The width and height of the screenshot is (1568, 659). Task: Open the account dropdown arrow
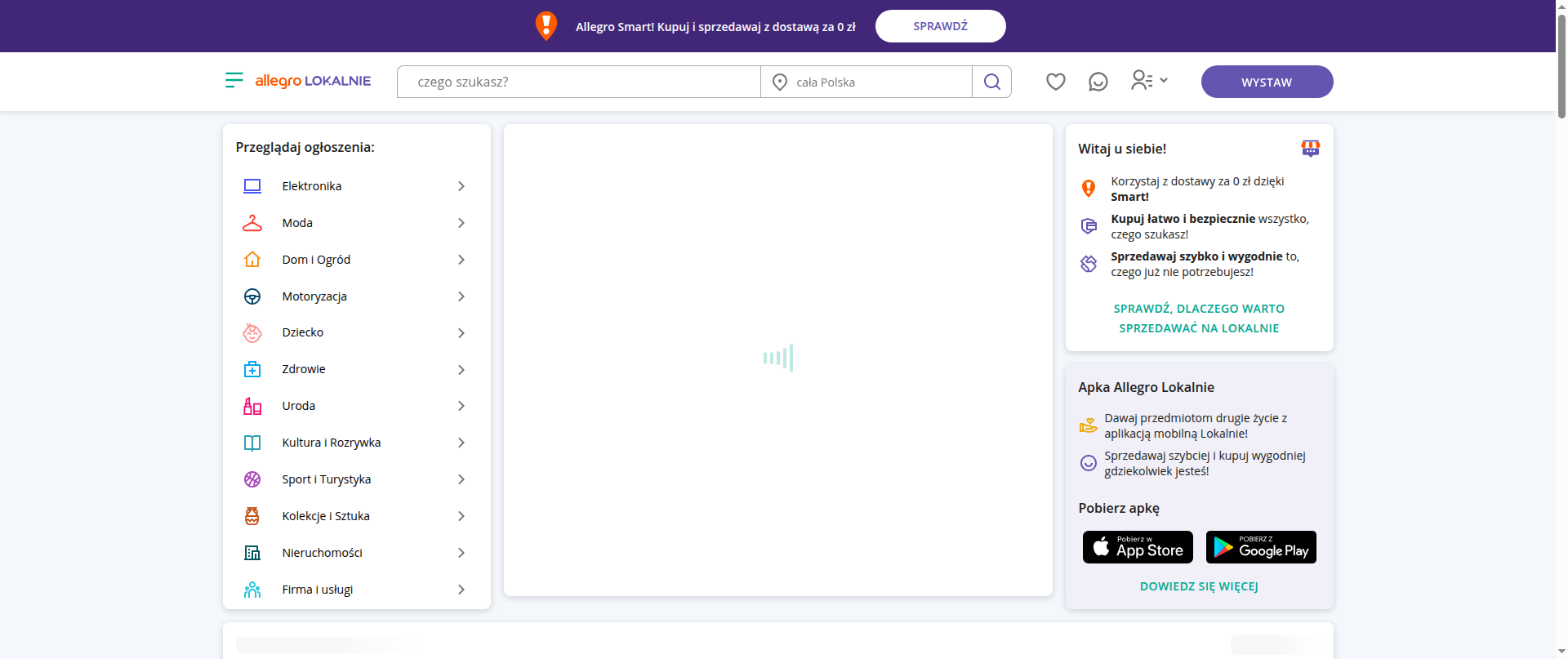1164,80
